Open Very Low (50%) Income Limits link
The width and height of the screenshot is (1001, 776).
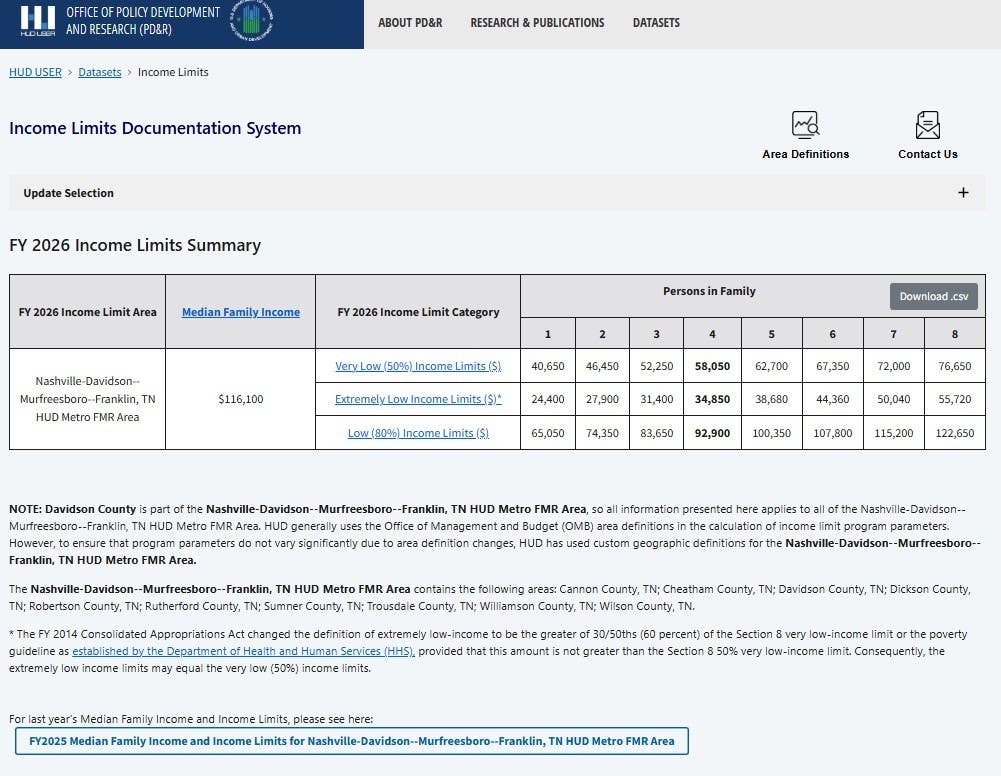click(418, 366)
